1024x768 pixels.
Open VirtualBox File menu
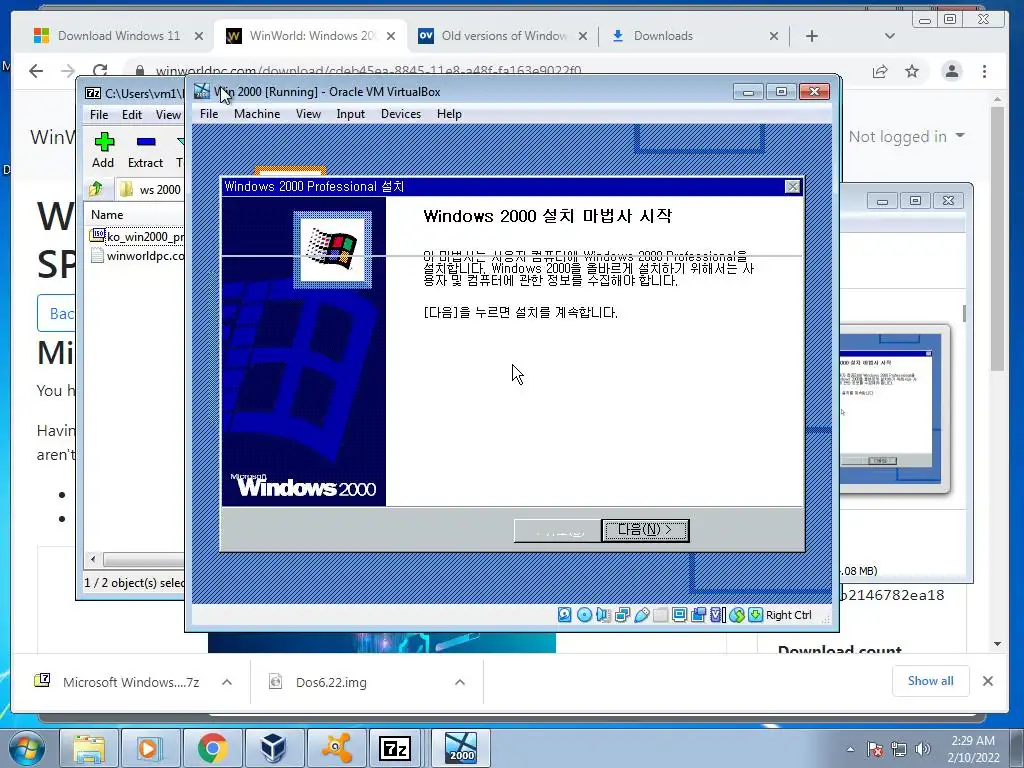pyautogui.click(x=209, y=114)
